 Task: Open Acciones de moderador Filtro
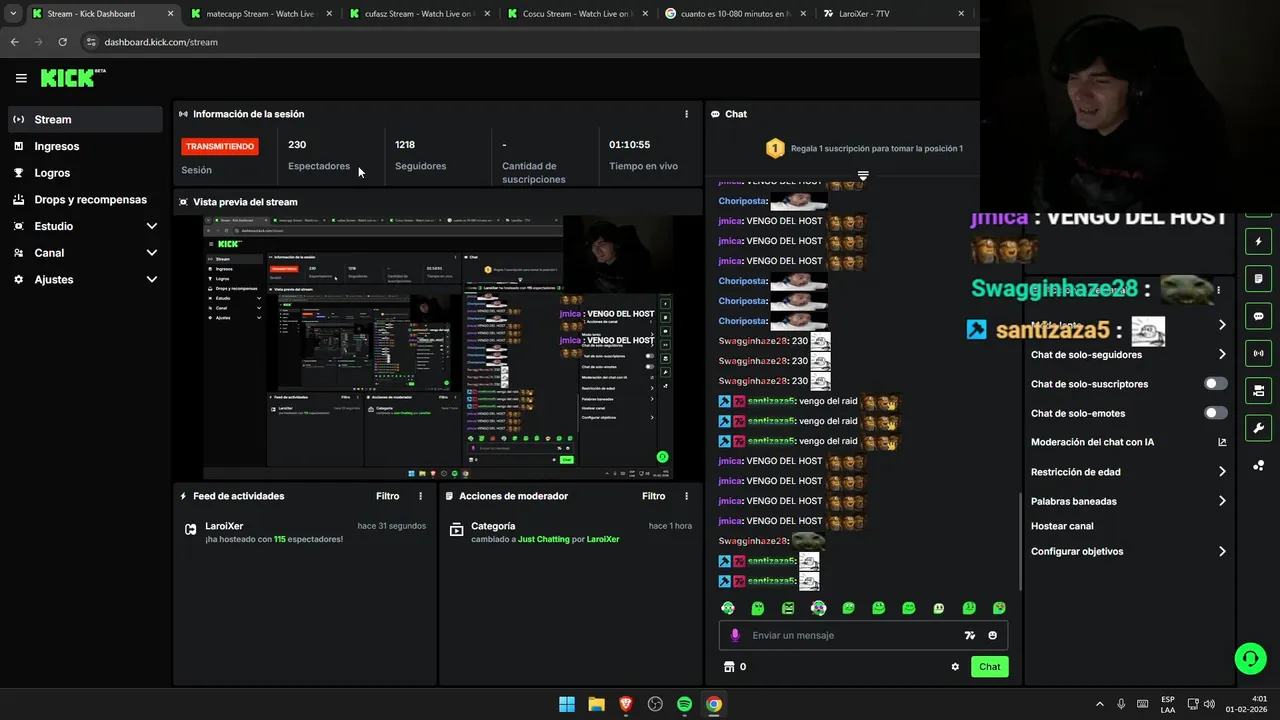653,496
